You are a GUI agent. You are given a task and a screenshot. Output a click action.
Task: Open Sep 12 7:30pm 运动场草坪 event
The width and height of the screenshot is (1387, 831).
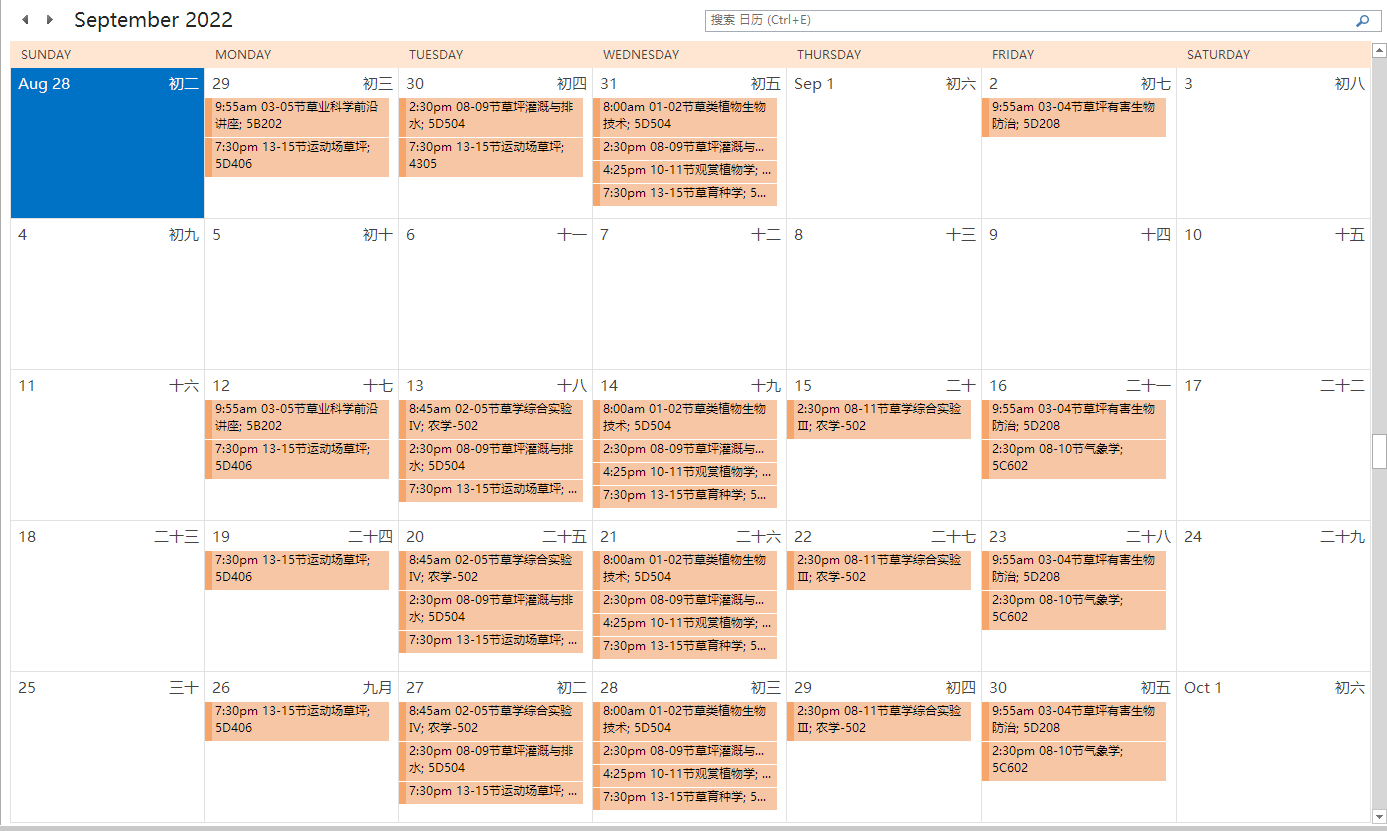[x=297, y=458]
